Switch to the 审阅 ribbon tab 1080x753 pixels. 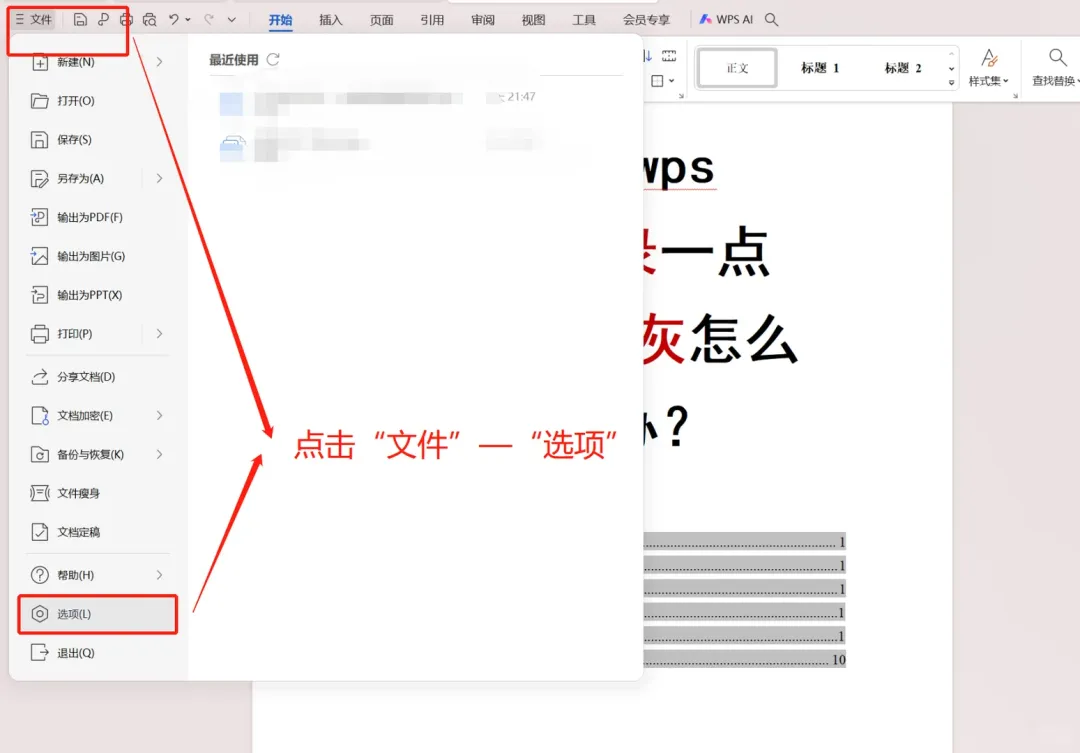coord(483,20)
